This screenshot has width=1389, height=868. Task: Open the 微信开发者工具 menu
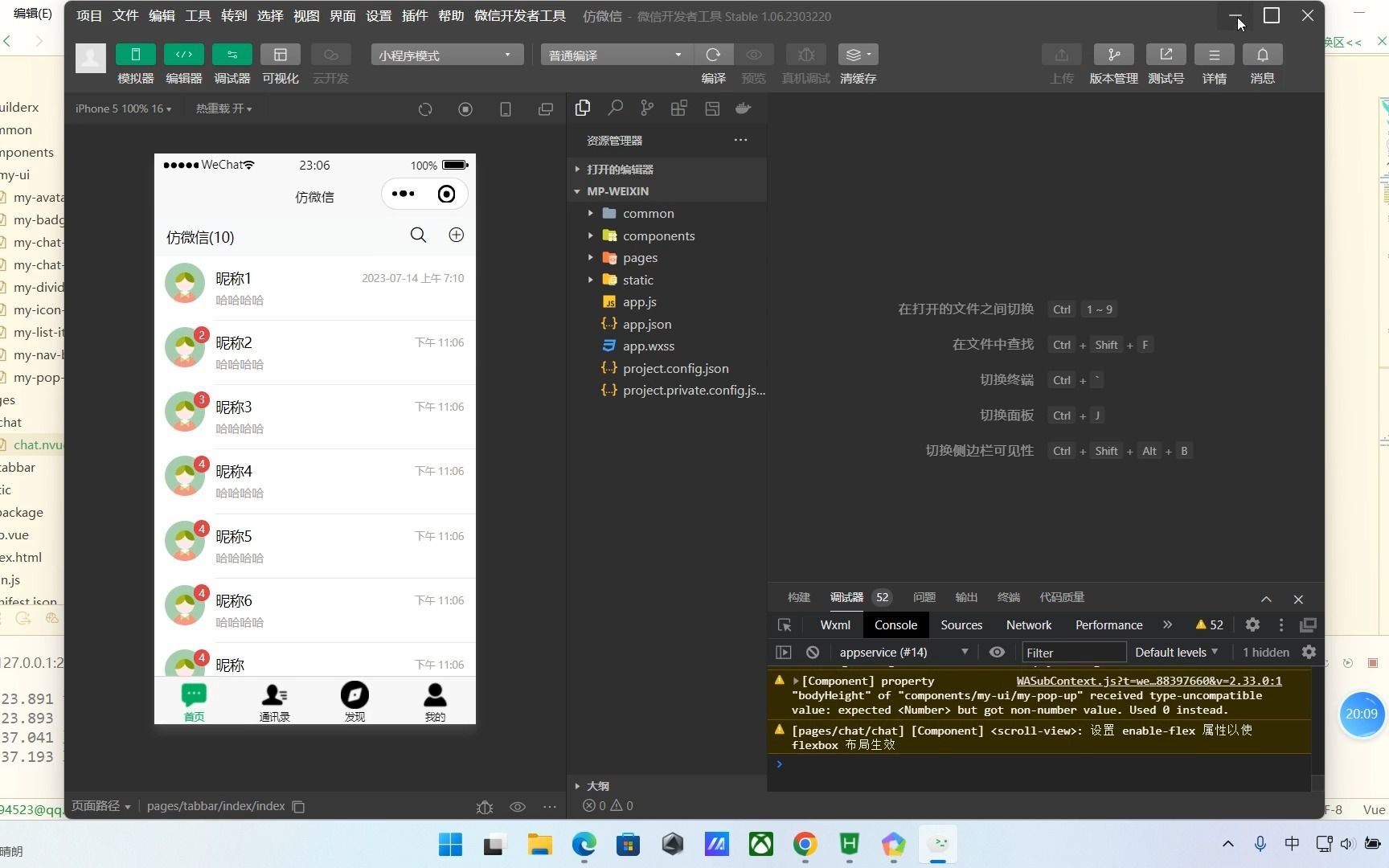(x=520, y=16)
